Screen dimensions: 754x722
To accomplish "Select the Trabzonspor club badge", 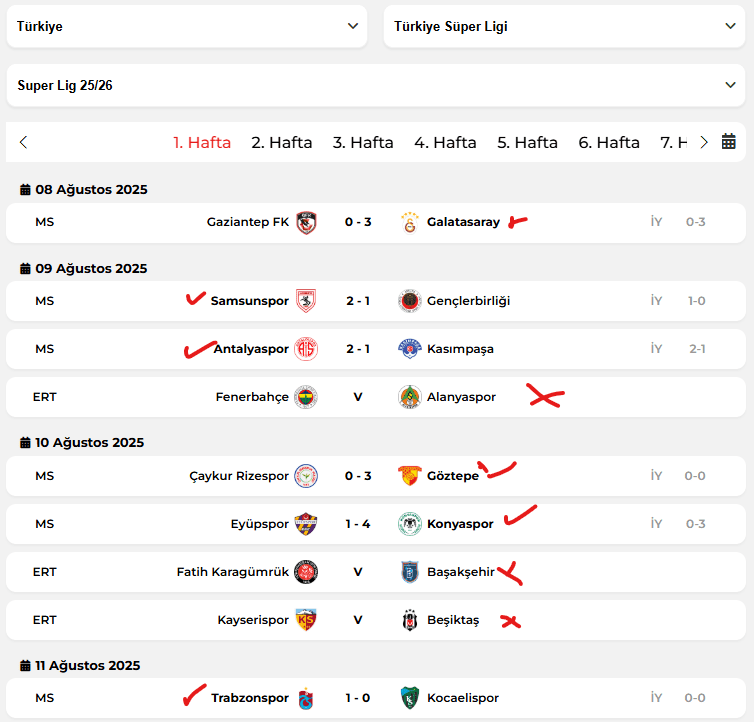I will (x=306, y=698).
